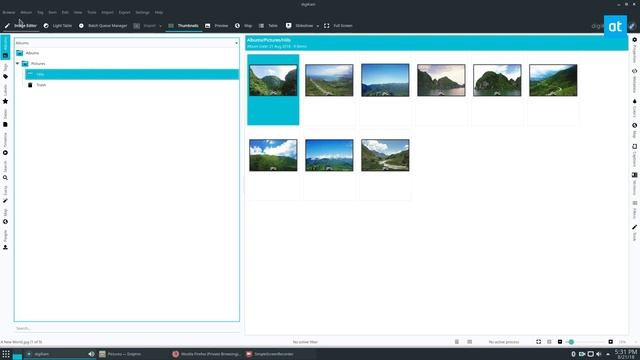Select the winding road thumbnail in second row
This screenshot has height=360, width=640.
pyautogui.click(x=385, y=155)
